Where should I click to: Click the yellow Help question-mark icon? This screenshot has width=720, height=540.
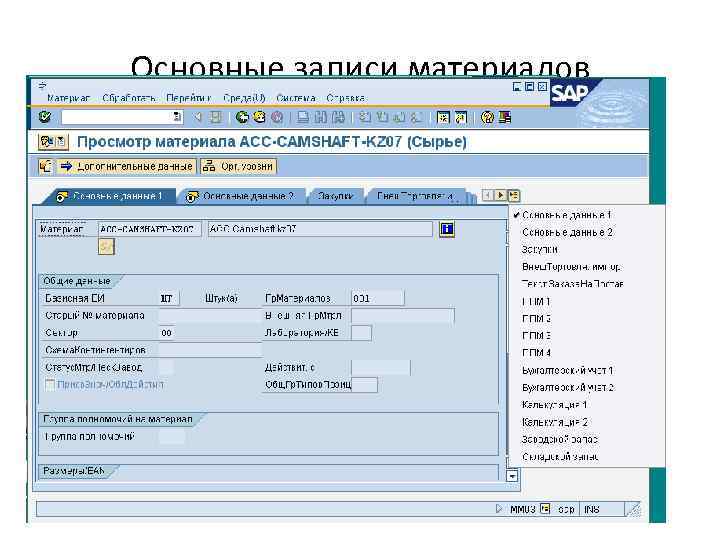coord(487,118)
